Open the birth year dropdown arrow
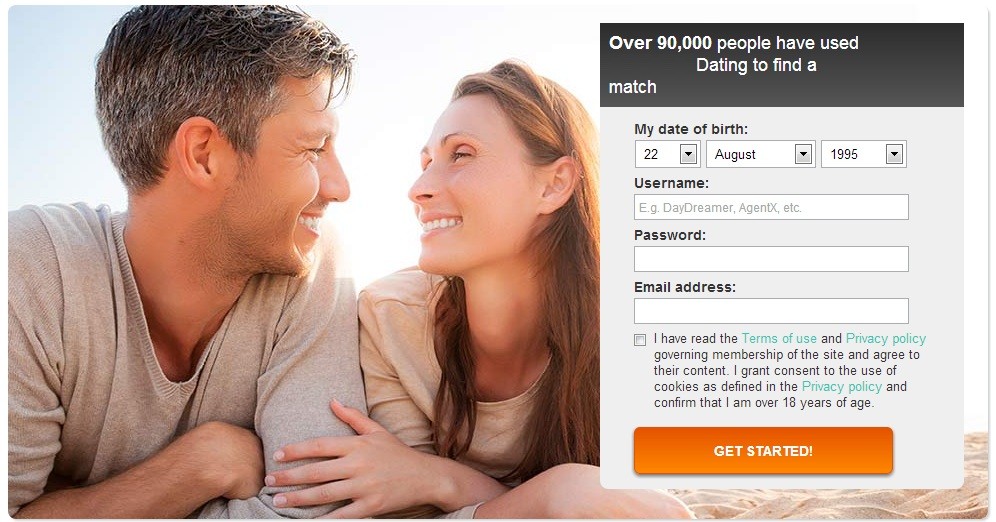This screenshot has height=522, width=996. [x=894, y=154]
